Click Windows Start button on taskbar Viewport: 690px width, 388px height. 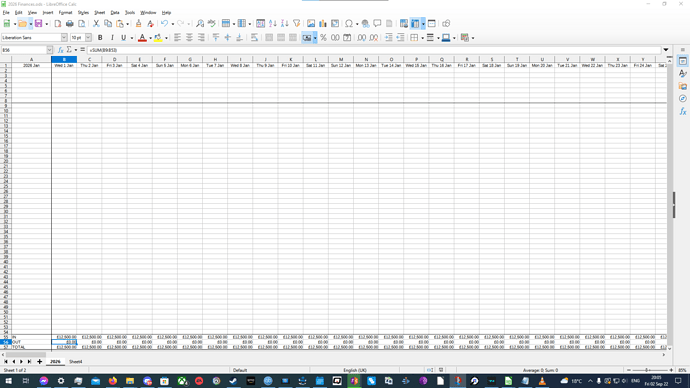click(8, 381)
